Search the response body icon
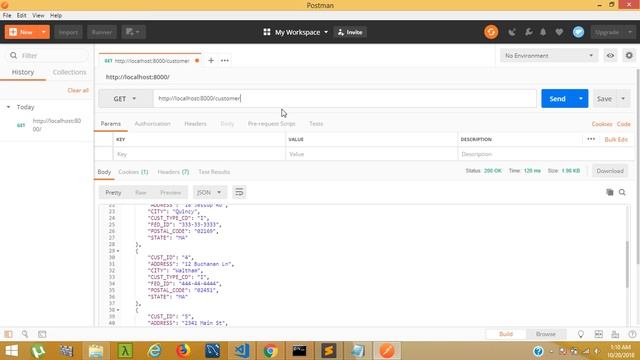Viewport: 640px width, 360px height. (622, 192)
